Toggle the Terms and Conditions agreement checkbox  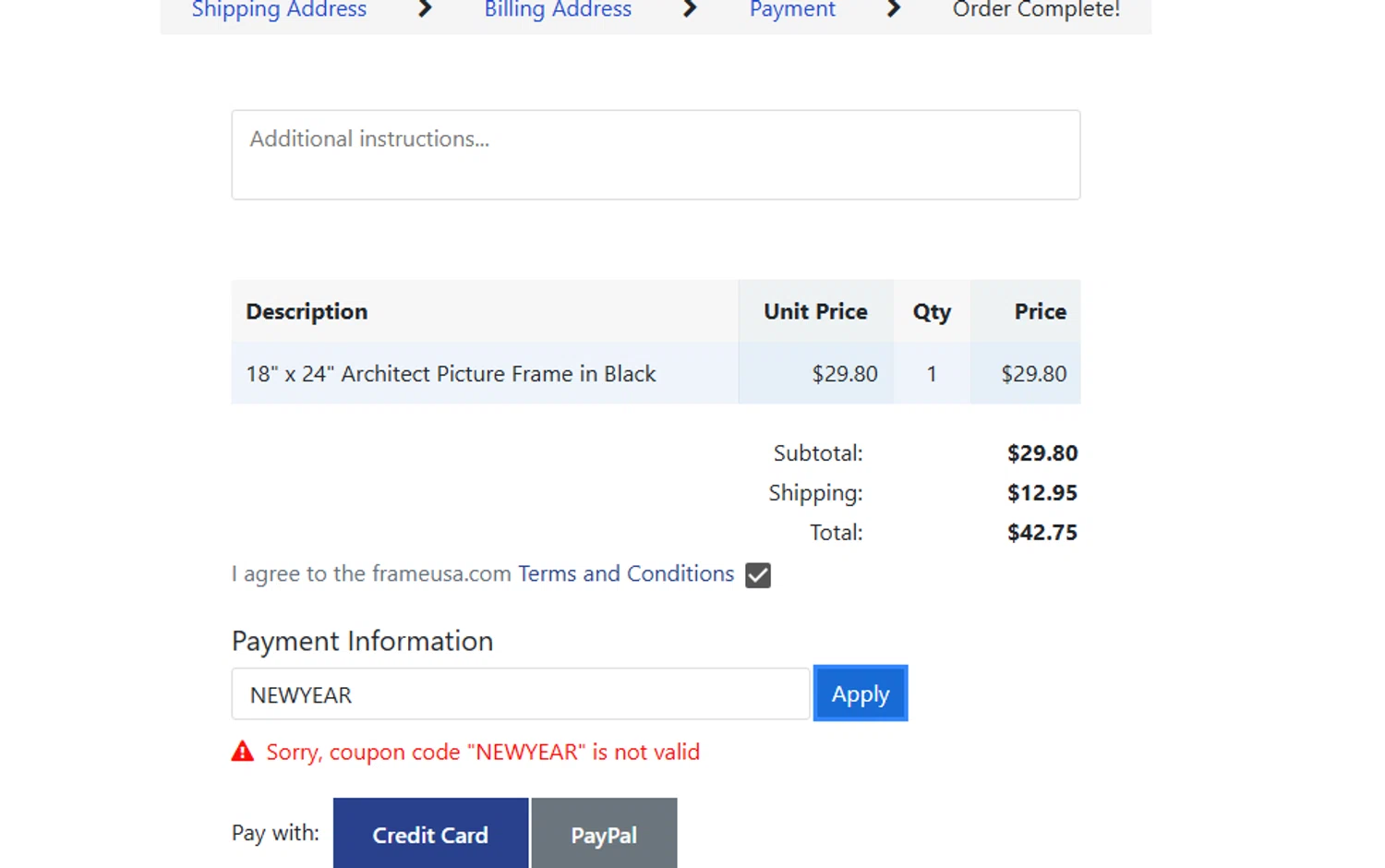click(758, 575)
